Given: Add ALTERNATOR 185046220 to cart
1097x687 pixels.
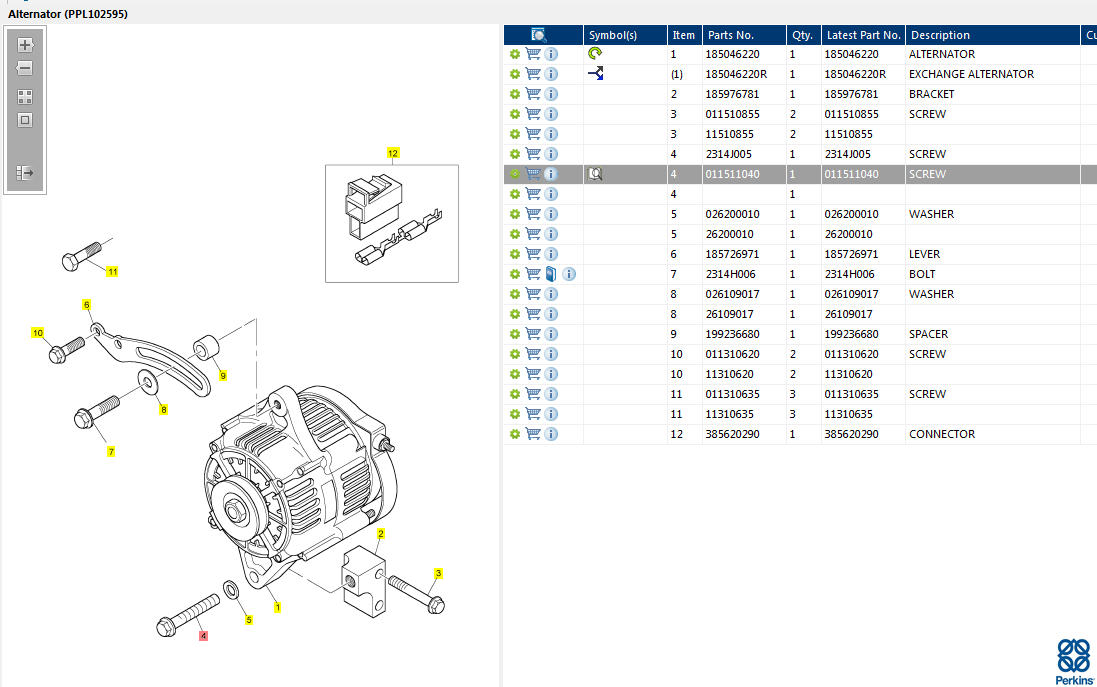Looking at the screenshot, I should 533,54.
